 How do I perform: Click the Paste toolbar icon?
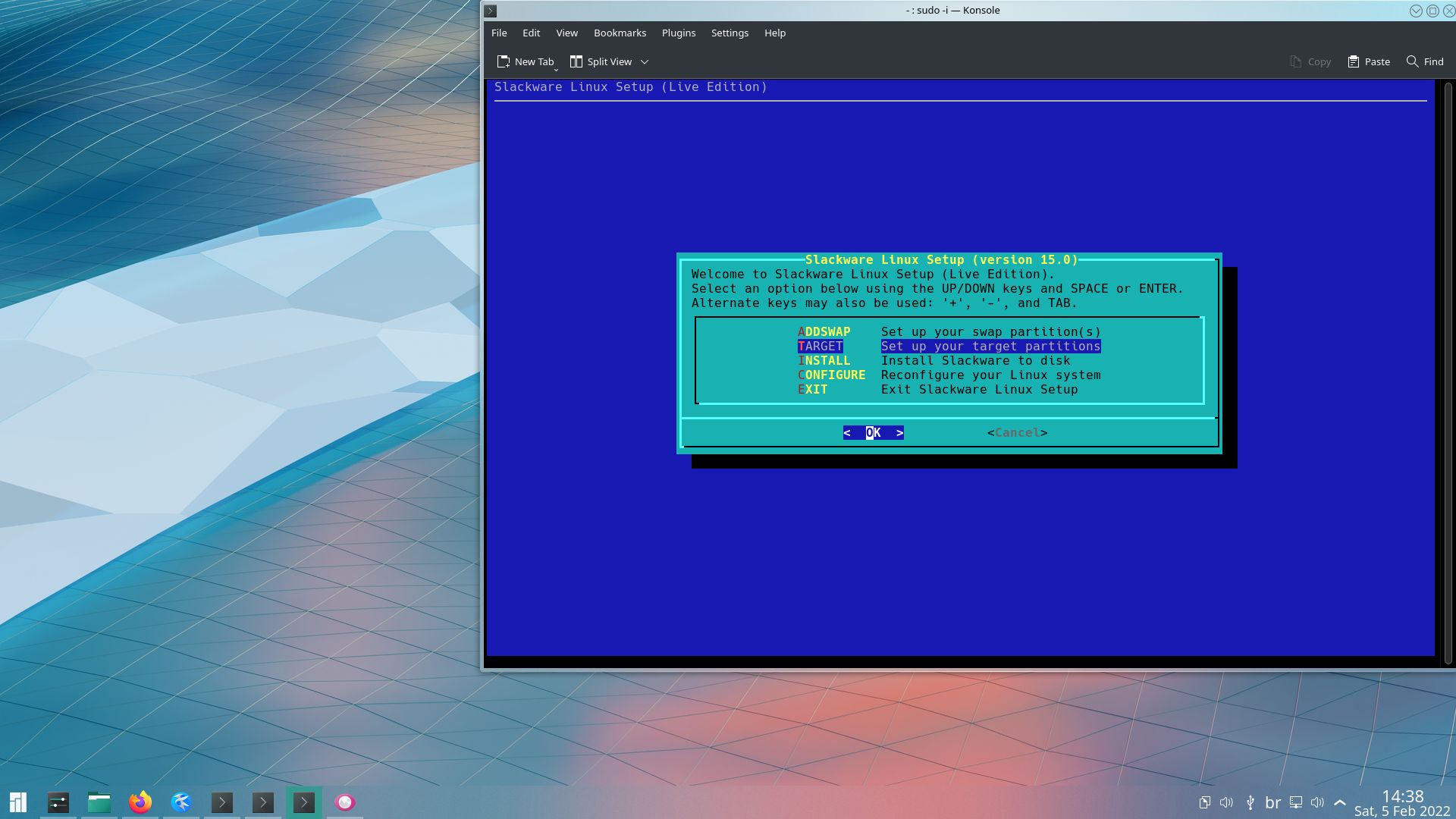click(x=1353, y=61)
